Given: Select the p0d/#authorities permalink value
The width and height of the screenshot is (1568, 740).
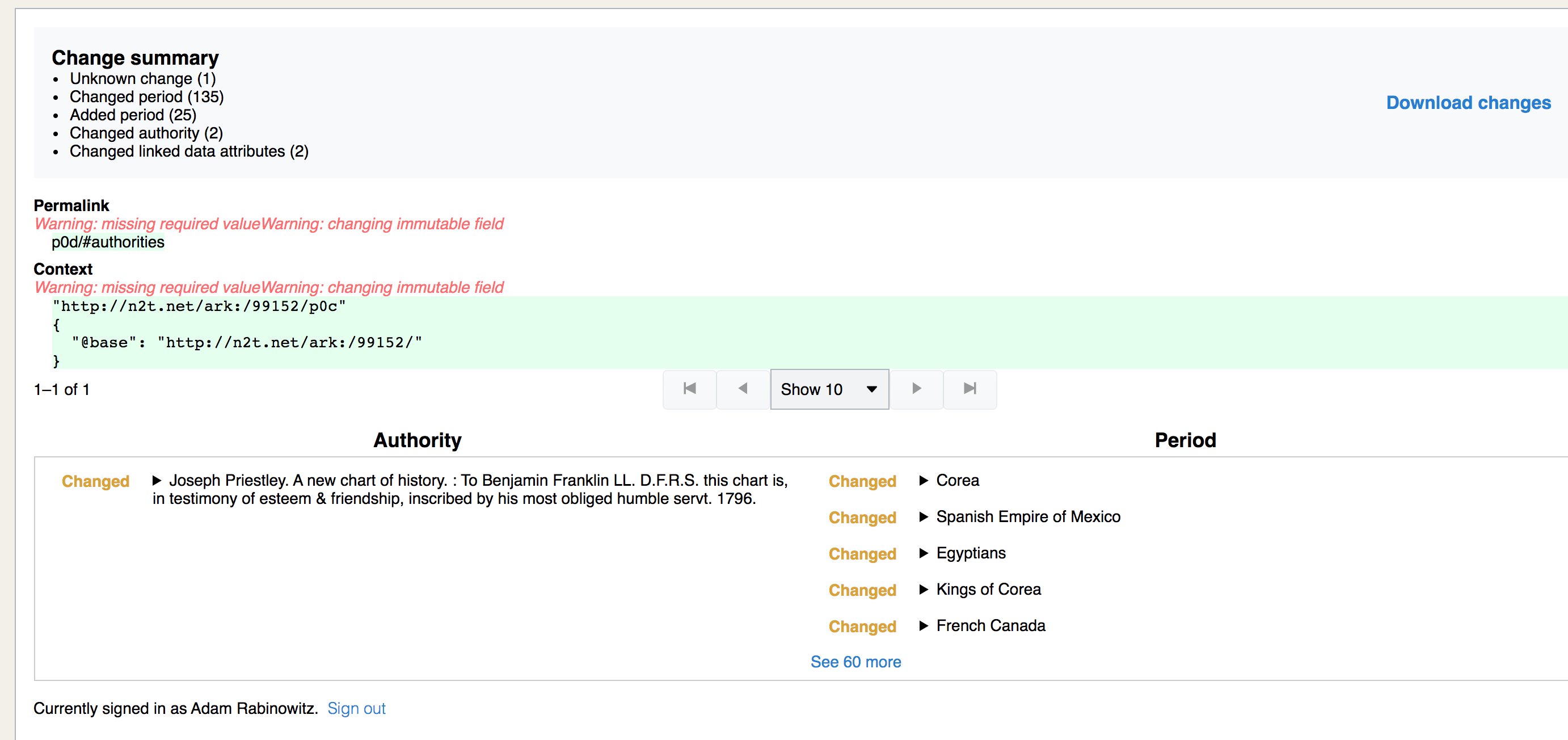Looking at the screenshot, I should [x=107, y=242].
